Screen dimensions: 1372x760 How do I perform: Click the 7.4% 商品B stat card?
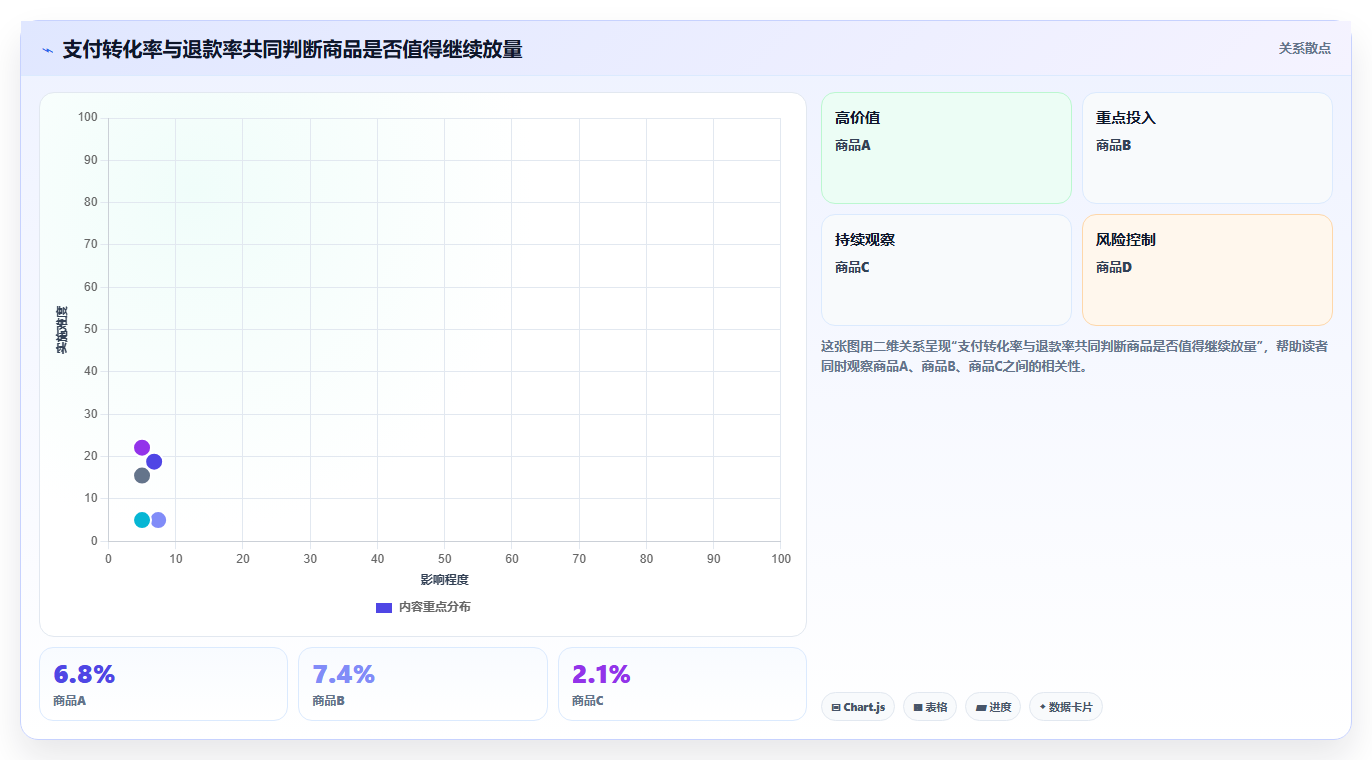pos(423,684)
